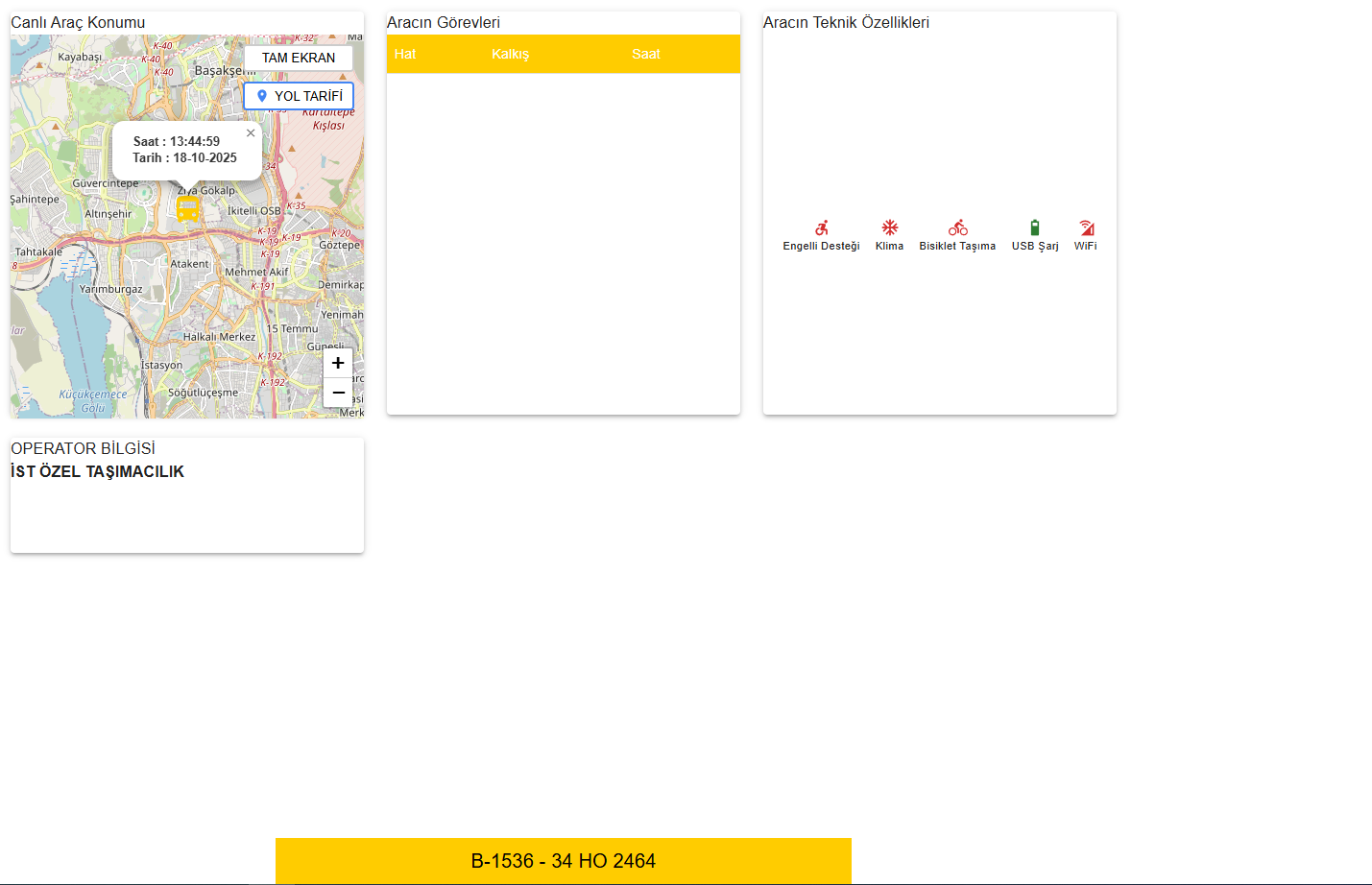Click the Saat 13:44:59 popup text
Image resolution: width=1372 pixels, height=885 pixels.
[x=177, y=141]
